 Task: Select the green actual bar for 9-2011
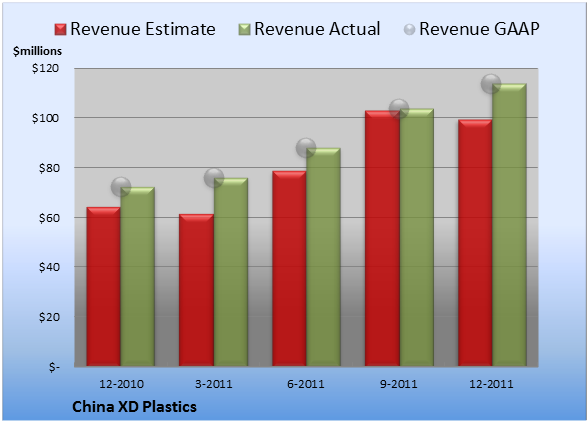[417, 237]
